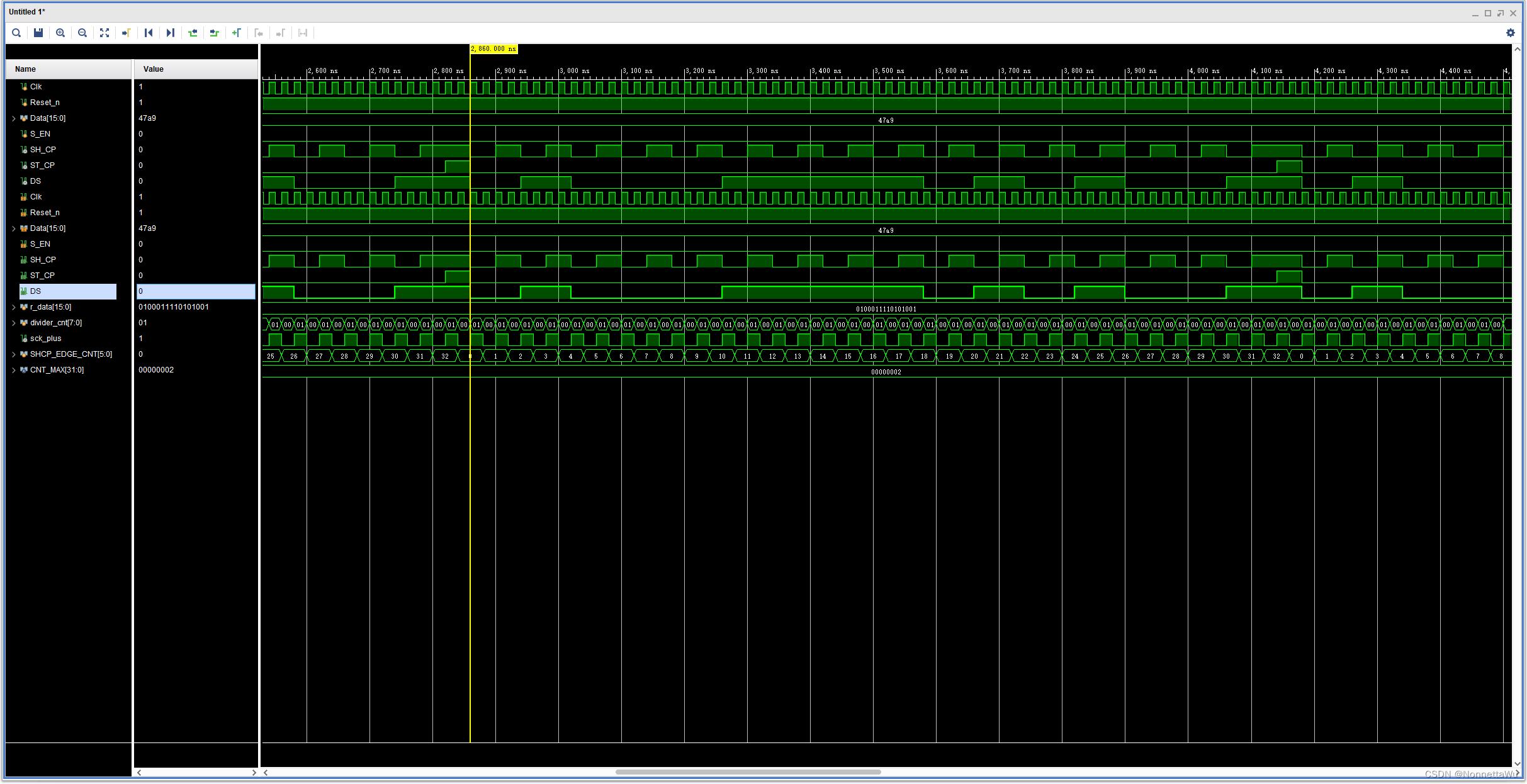Image resolution: width=1527 pixels, height=784 pixels.
Task: Zoom out of the waveform
Action: click(x=82, y=33)
